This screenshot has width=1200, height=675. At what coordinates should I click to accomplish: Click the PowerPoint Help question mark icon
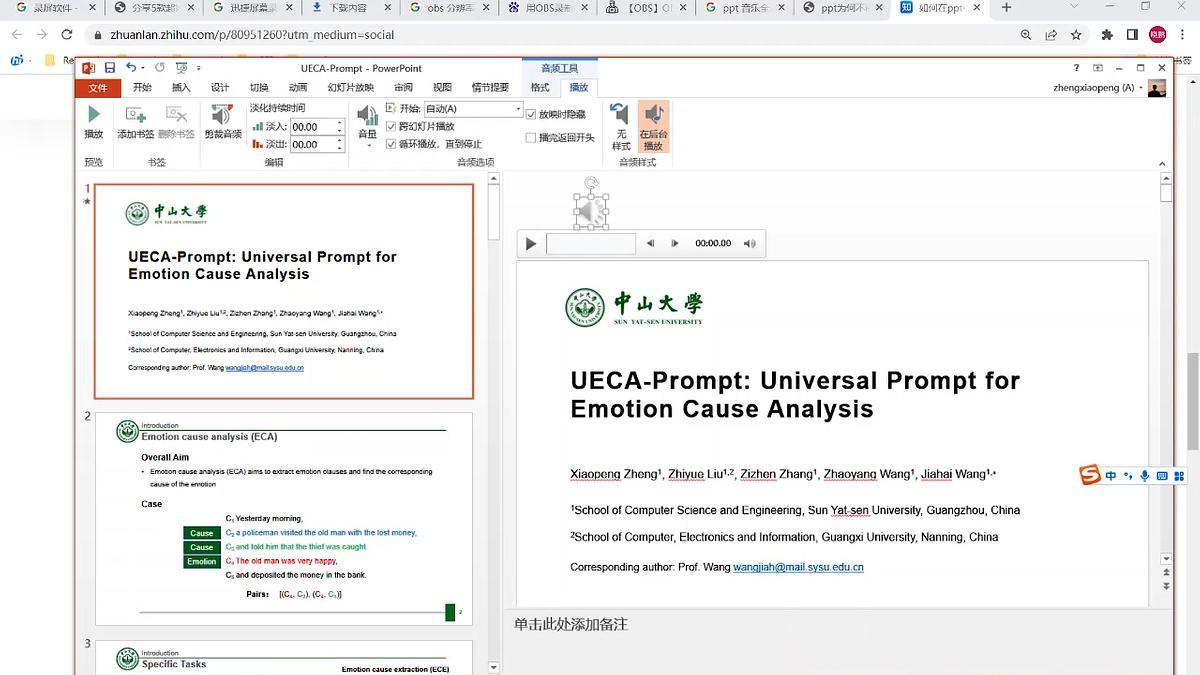(1077, 68)
